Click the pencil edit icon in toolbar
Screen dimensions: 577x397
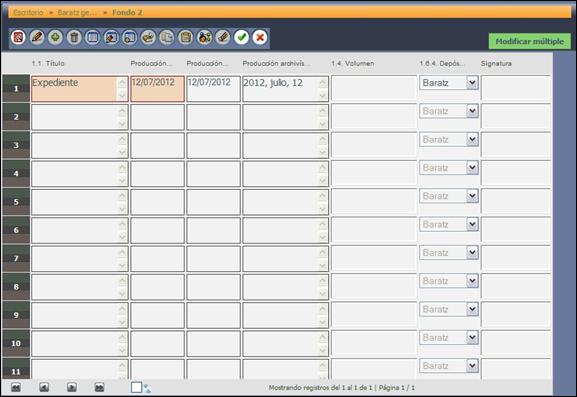pos(37,37)
